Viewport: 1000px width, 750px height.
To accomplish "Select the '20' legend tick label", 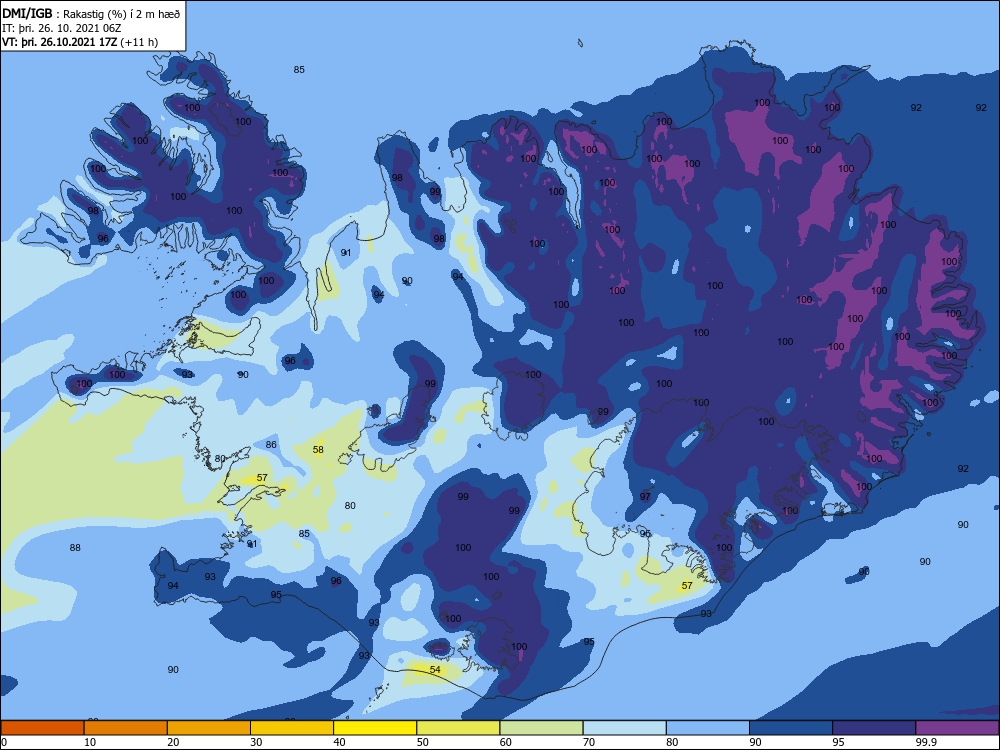I will pyautogui.click(x=173, y=742).
